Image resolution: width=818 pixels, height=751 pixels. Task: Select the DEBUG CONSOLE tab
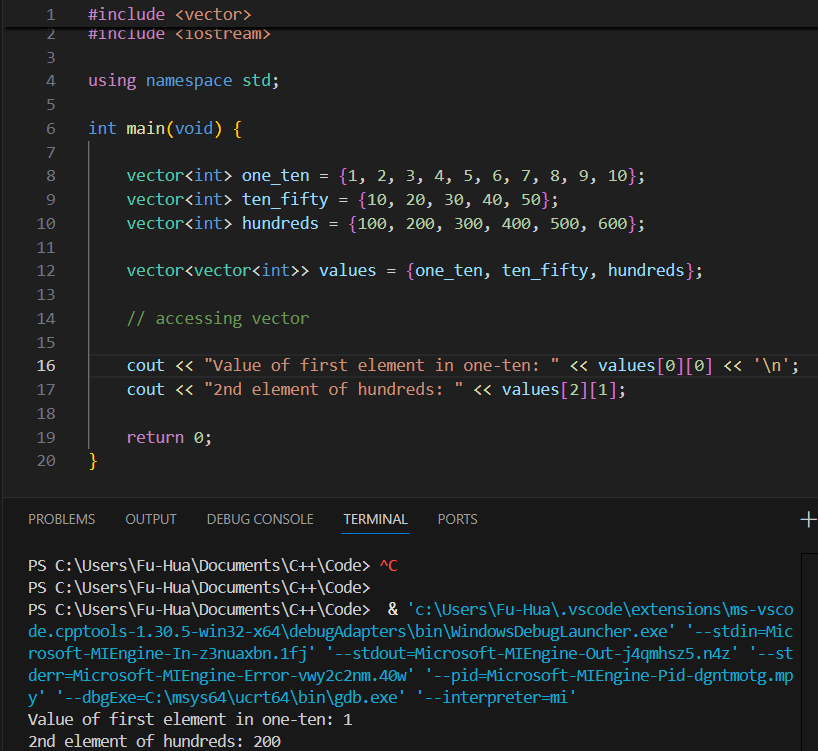pos(260,519)
